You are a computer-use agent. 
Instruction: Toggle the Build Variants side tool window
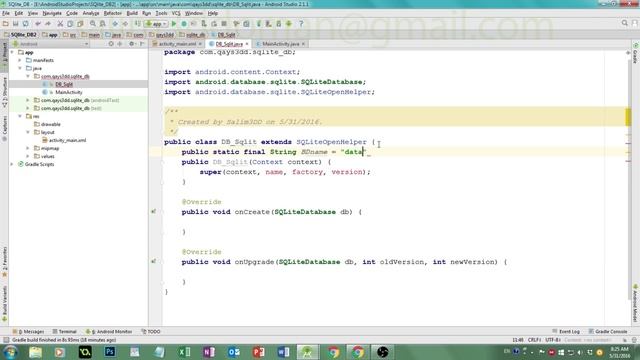(4, 303)
